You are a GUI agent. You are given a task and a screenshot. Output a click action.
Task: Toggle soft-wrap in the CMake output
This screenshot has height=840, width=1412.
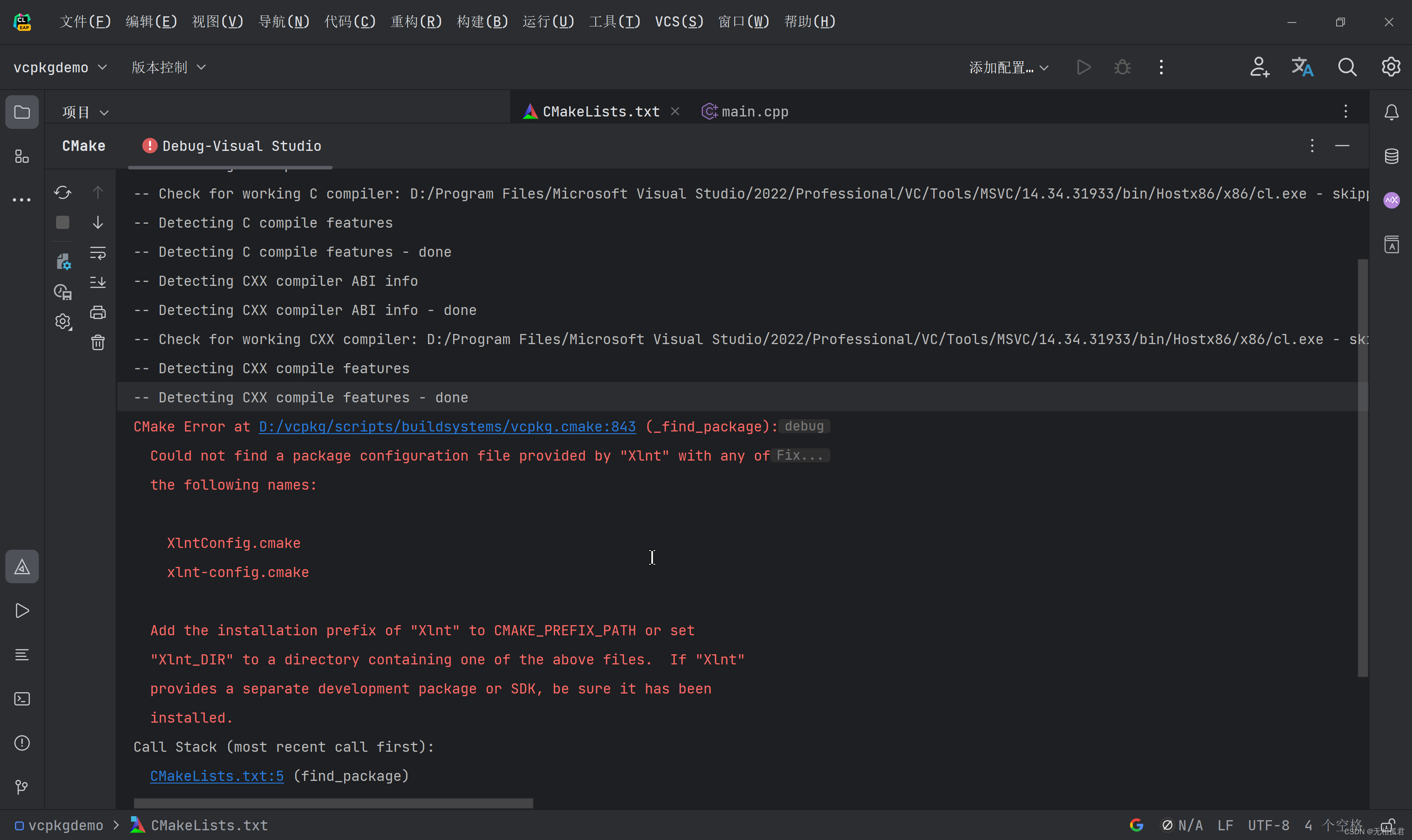tap(98, 252)
